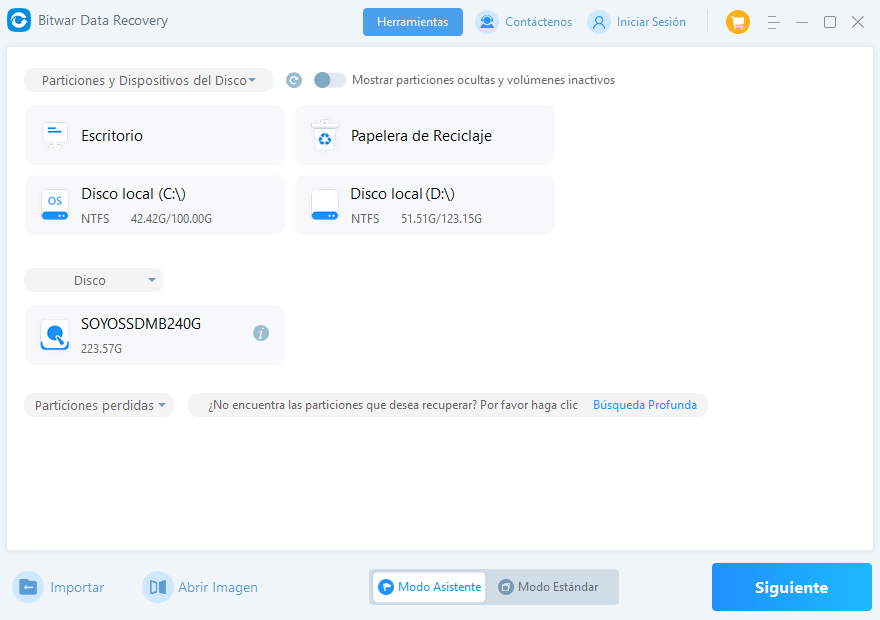Expand the Particiones perdidas dropdown
Screen dimensions: 880x620
tap(99, 405)
